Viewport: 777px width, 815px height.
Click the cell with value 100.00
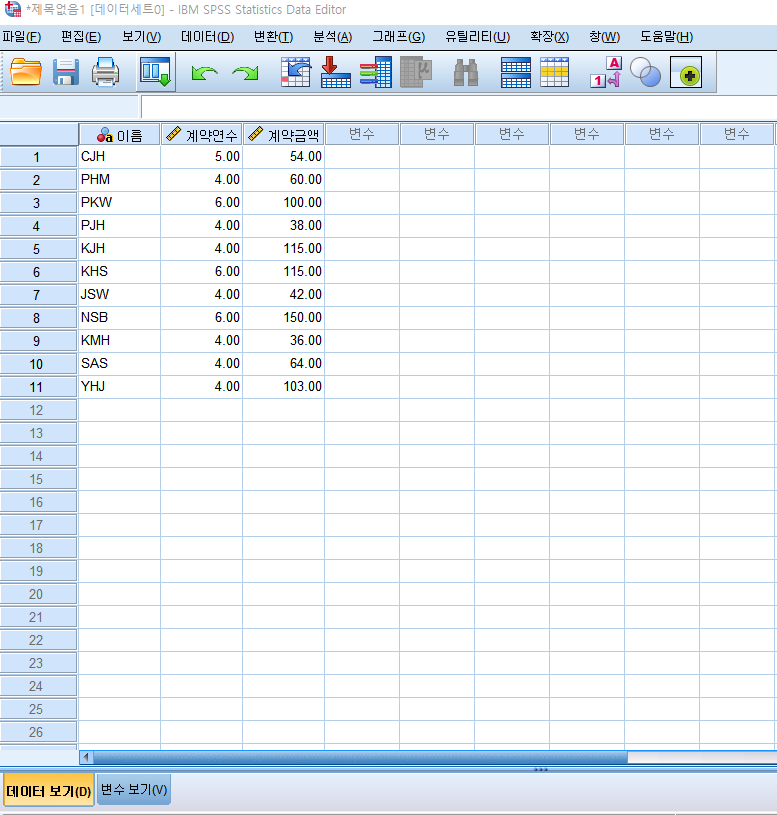click(284, 202)
